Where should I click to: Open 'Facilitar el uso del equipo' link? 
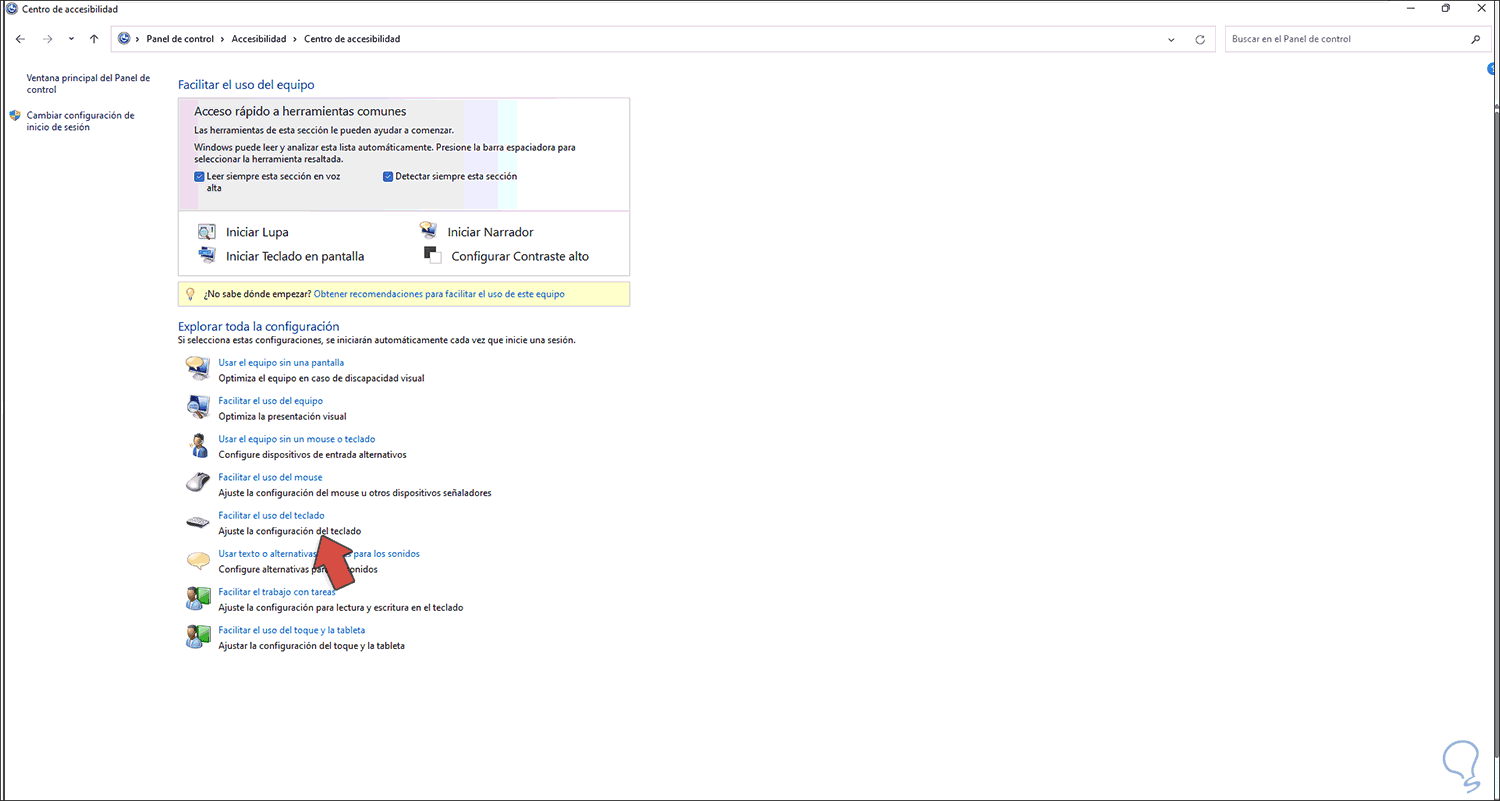tap(270, 401)
